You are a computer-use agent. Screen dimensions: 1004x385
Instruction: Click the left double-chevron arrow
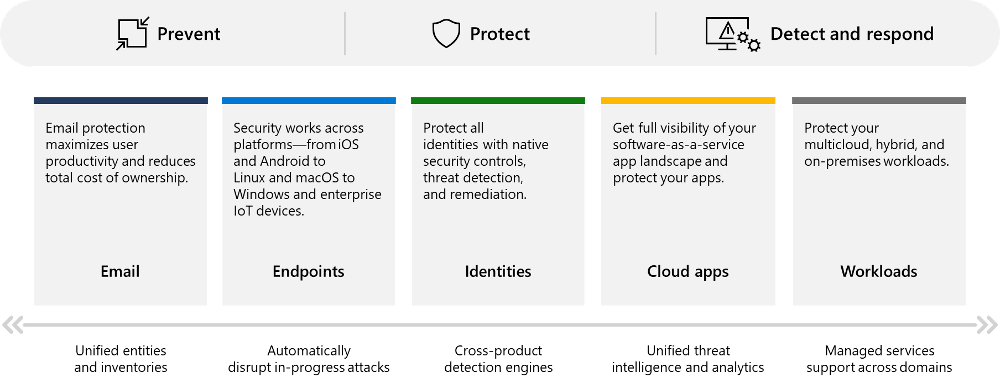coord(12,325)
